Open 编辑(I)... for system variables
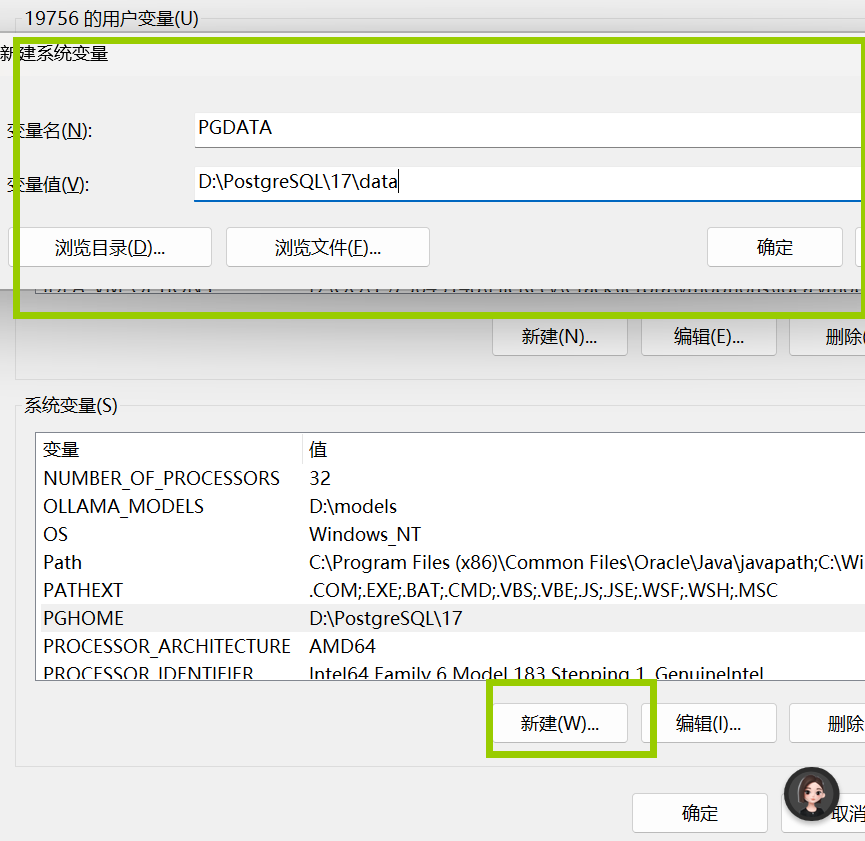 click(708, 723)
